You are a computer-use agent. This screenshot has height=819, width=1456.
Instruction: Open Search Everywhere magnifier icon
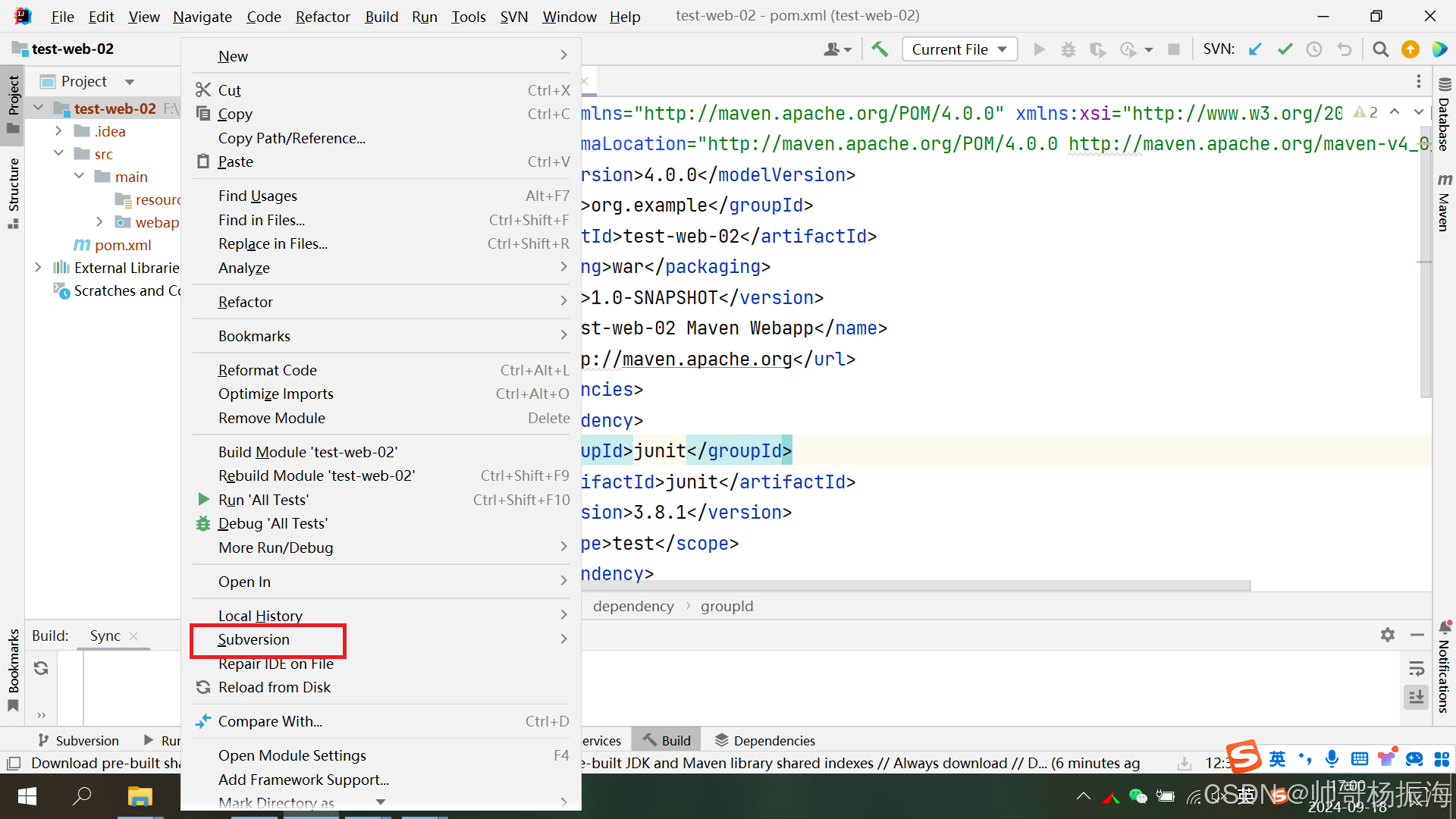click(x=1380, y=49)
